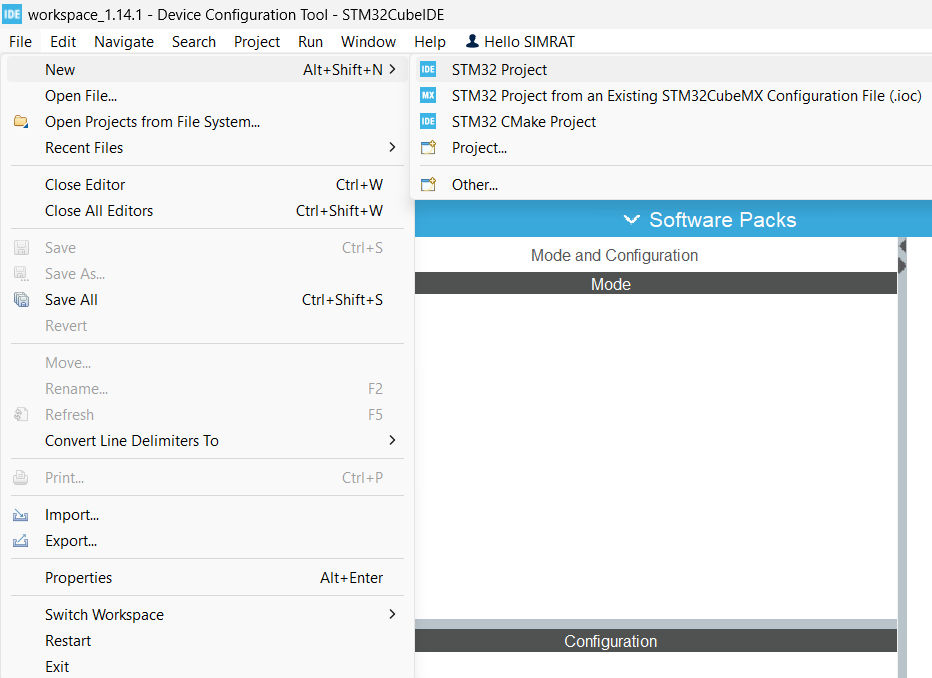Collapse panel using the upper arrow near scrollbar
Viewport: 932px width, 678px height.
[902, 245]
